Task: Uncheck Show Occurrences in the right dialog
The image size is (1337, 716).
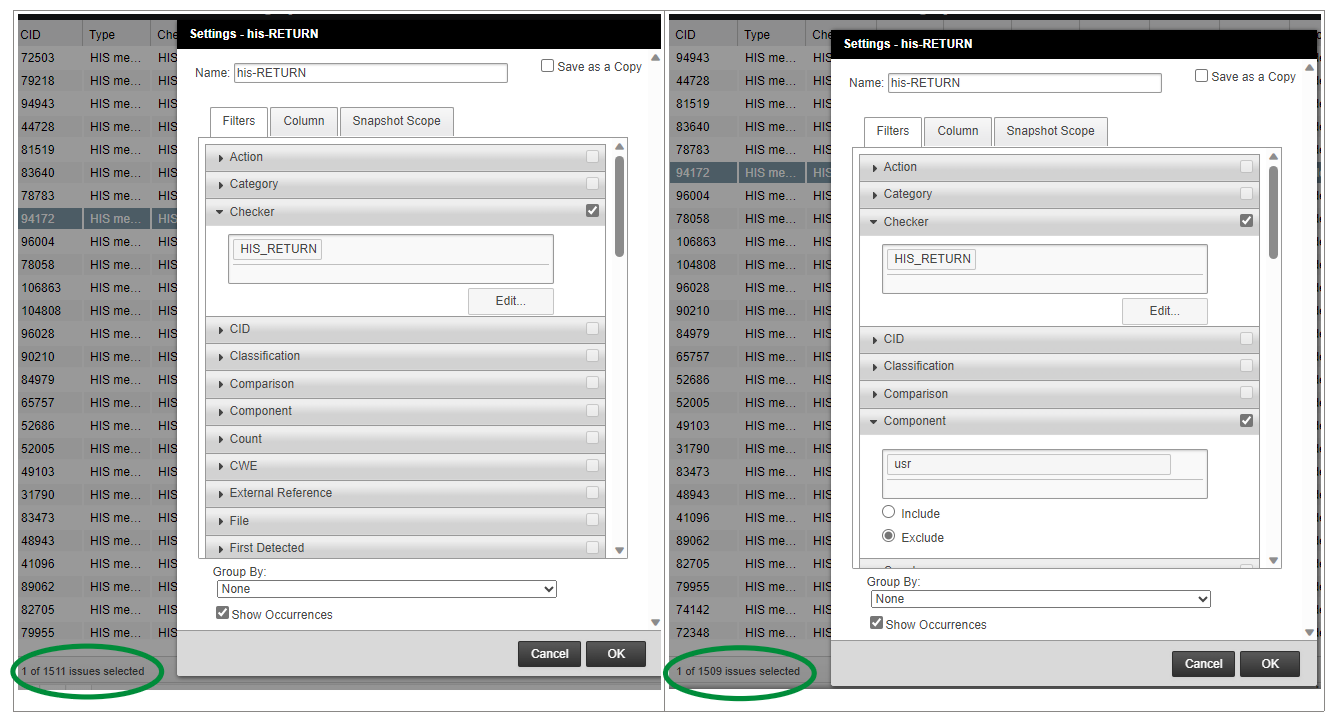Action: click(x=877, y=623)
